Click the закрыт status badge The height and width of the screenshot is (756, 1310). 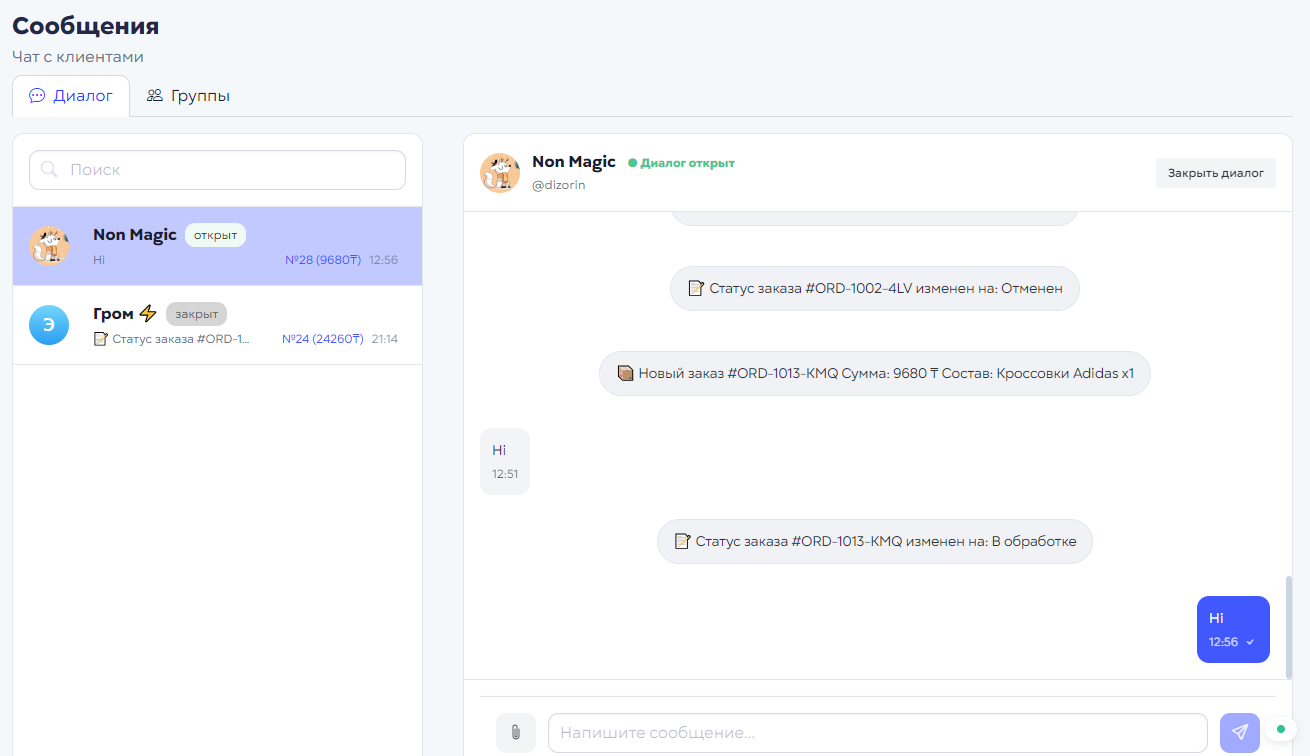click(197, 314)
